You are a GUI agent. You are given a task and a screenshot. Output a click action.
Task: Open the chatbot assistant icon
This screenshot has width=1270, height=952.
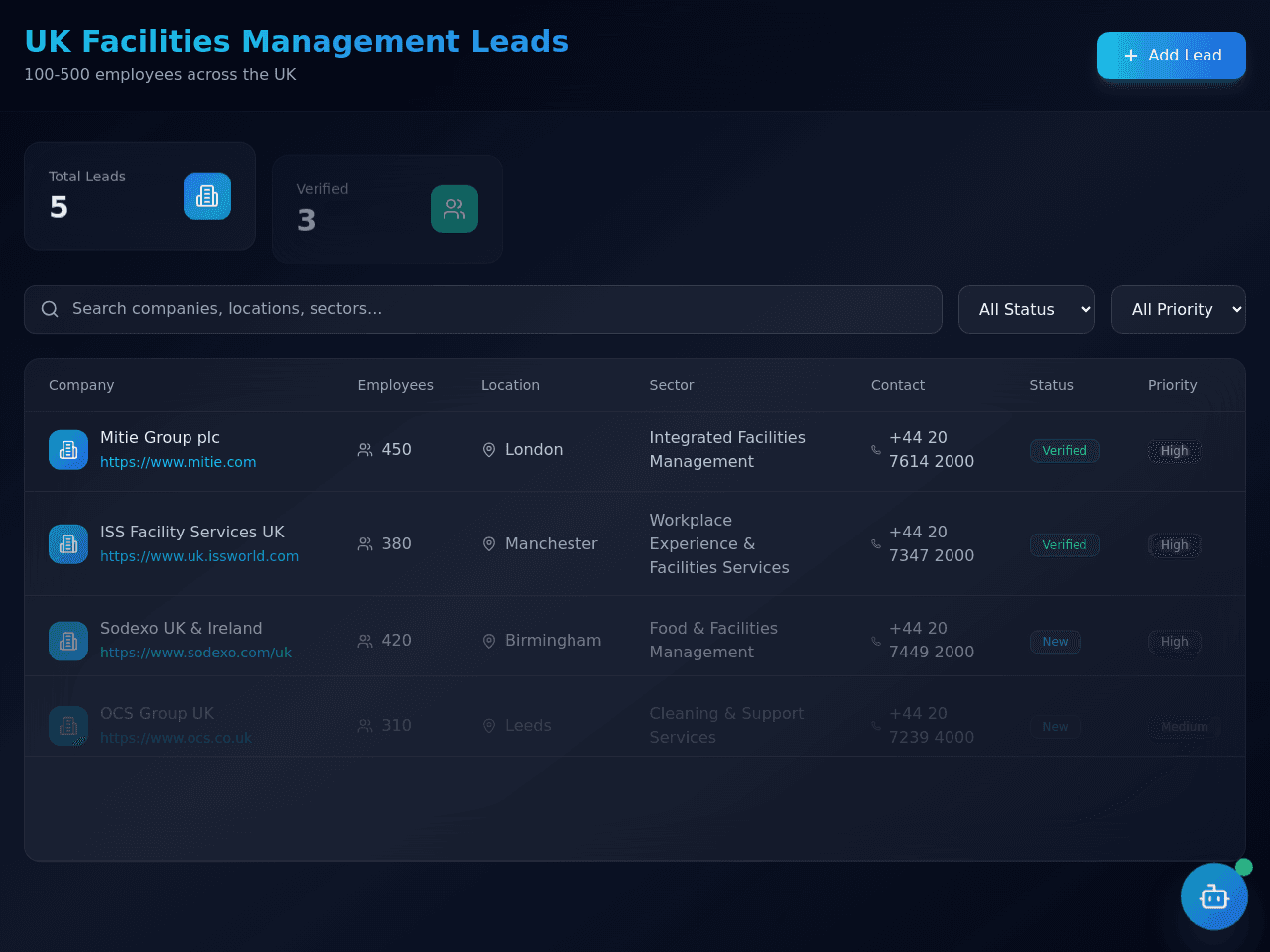pyautogui.click(x=1213, y=896)
